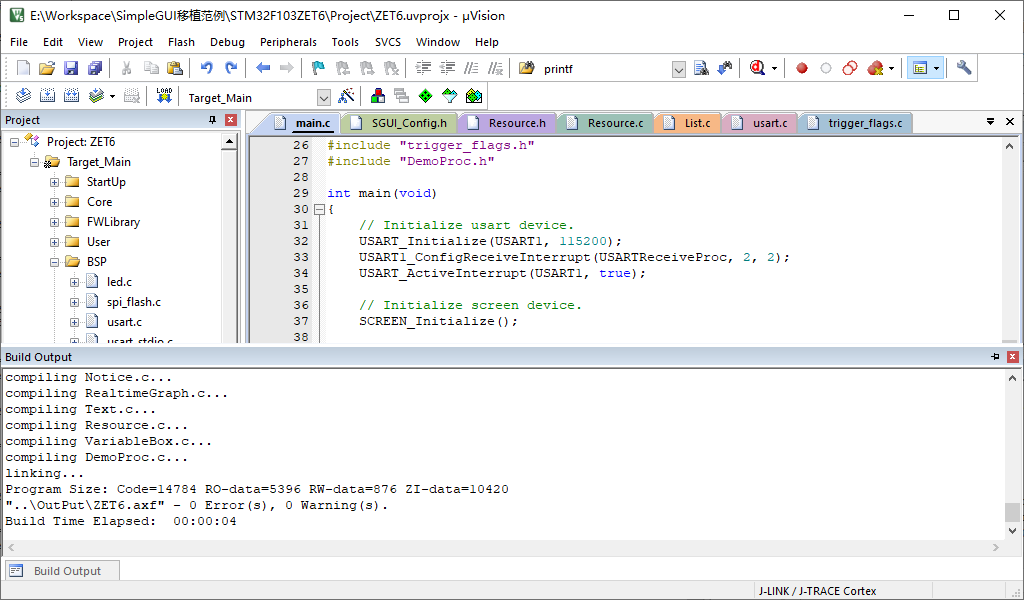Close the Build Output panel

[1012, 357]
